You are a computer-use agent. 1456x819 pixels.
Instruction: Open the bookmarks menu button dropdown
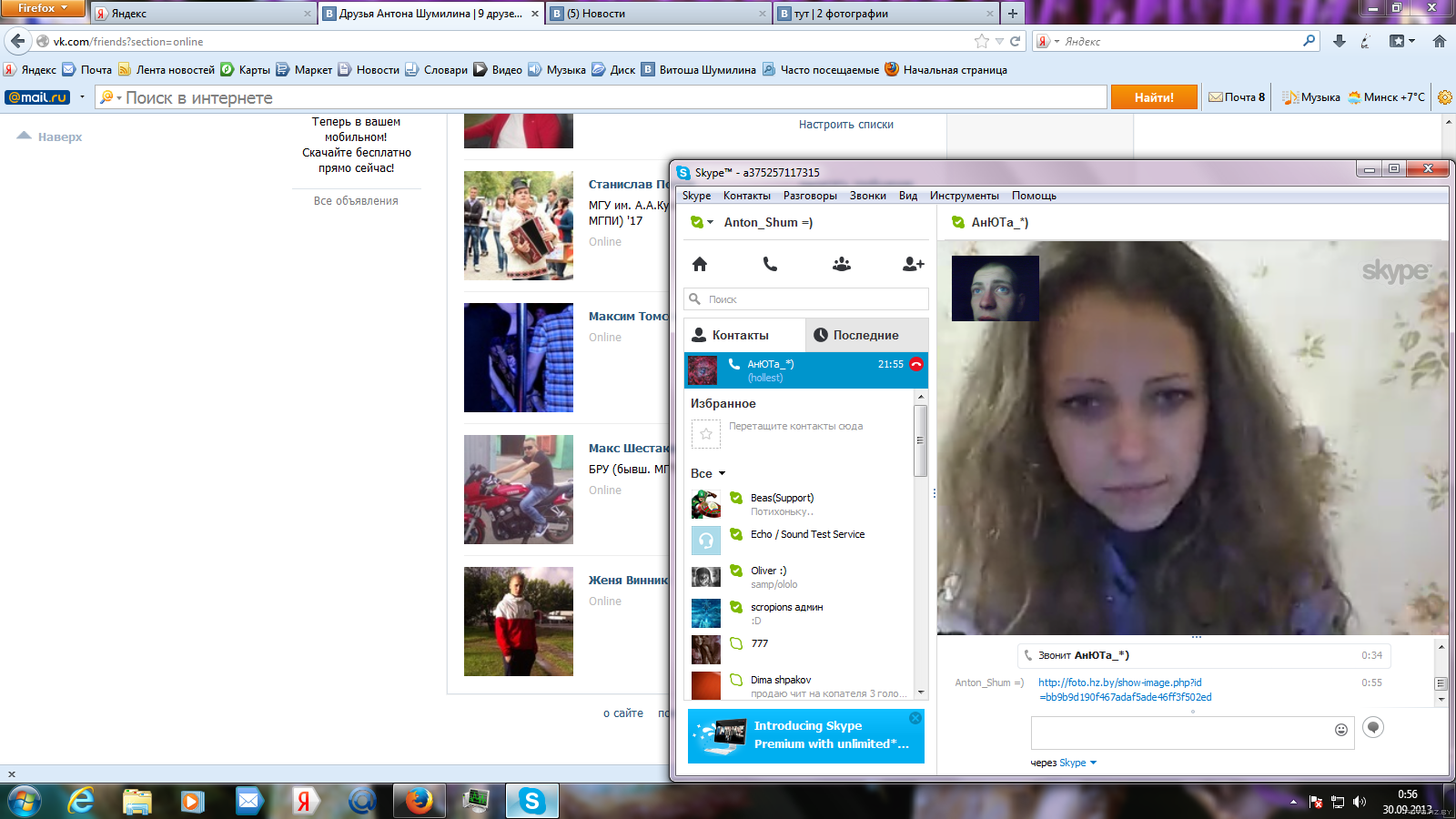click(1402, 41)
